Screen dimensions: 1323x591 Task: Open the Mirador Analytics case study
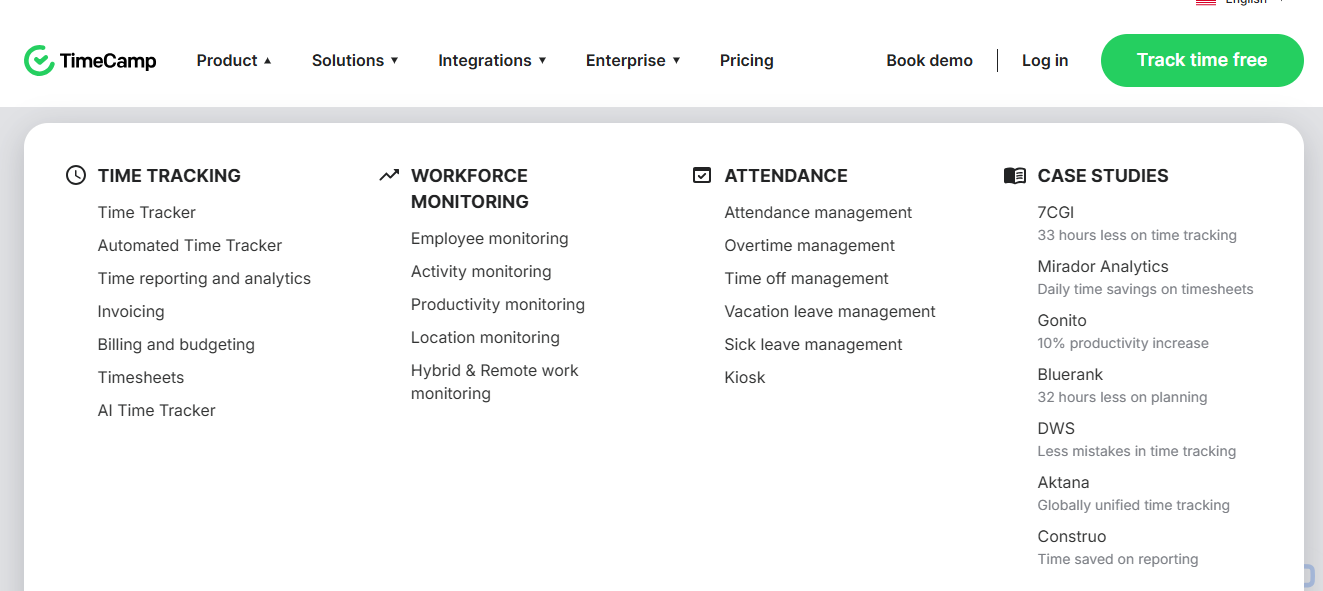(1103, 267)
